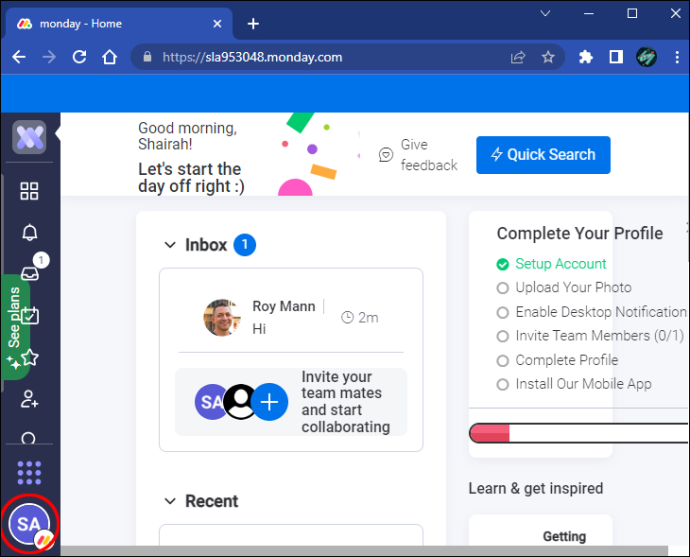This screenshot has height=557, width=690.
Task: Open the monday workspace logo icon
Action: [29, 137]
